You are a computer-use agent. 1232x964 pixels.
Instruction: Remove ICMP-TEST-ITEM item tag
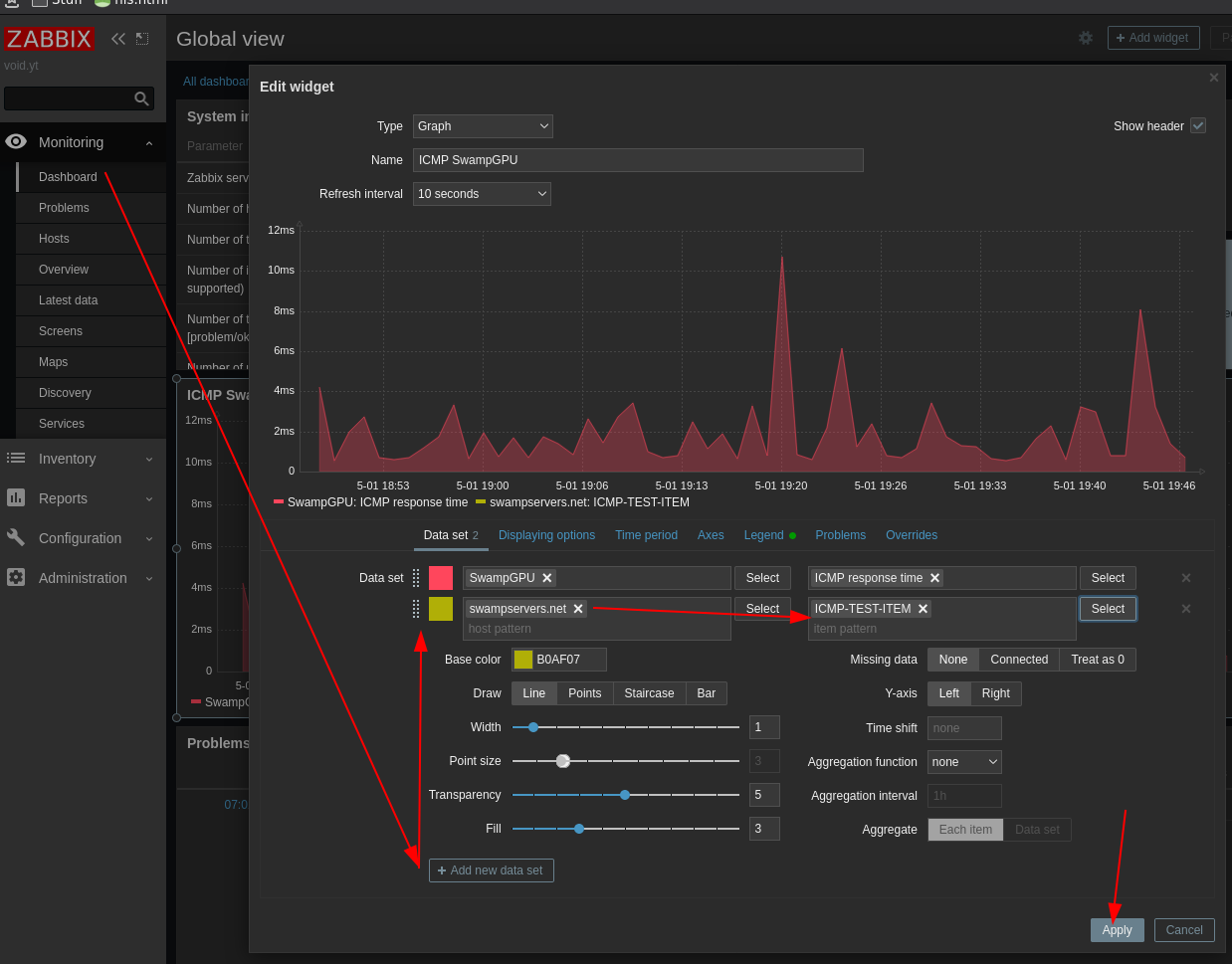point(923,609)
